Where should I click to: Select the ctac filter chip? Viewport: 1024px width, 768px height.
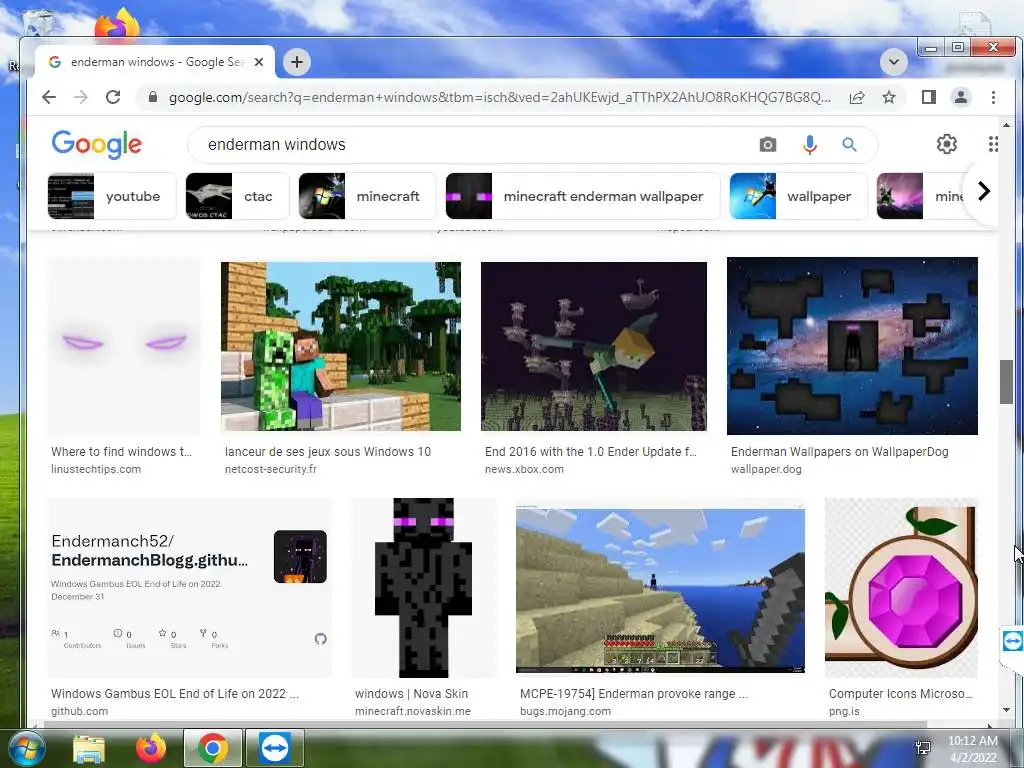(238, 196)
